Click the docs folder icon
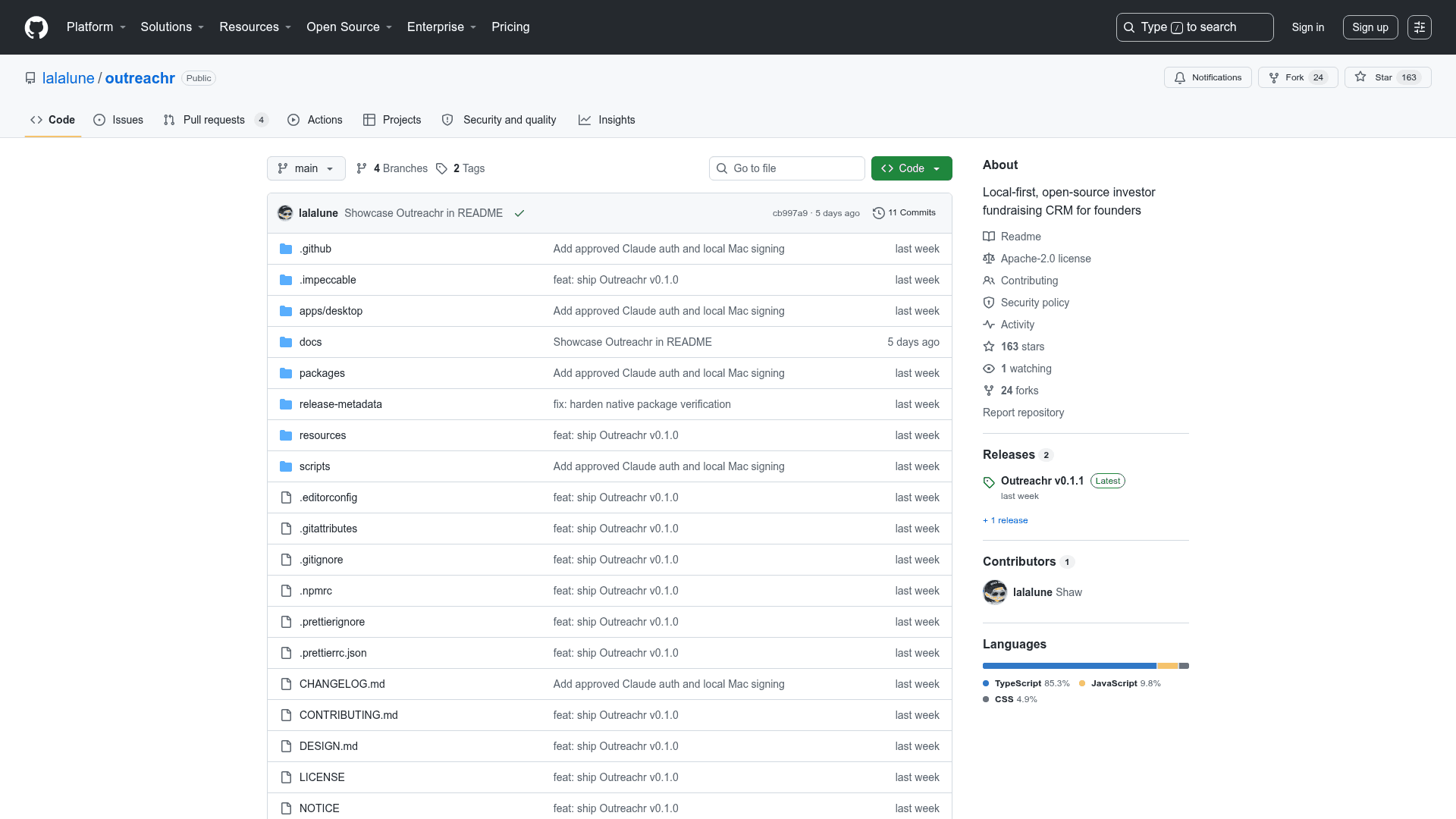The height and width of the screenshot is (819, 1456). [x=286, y=342]
